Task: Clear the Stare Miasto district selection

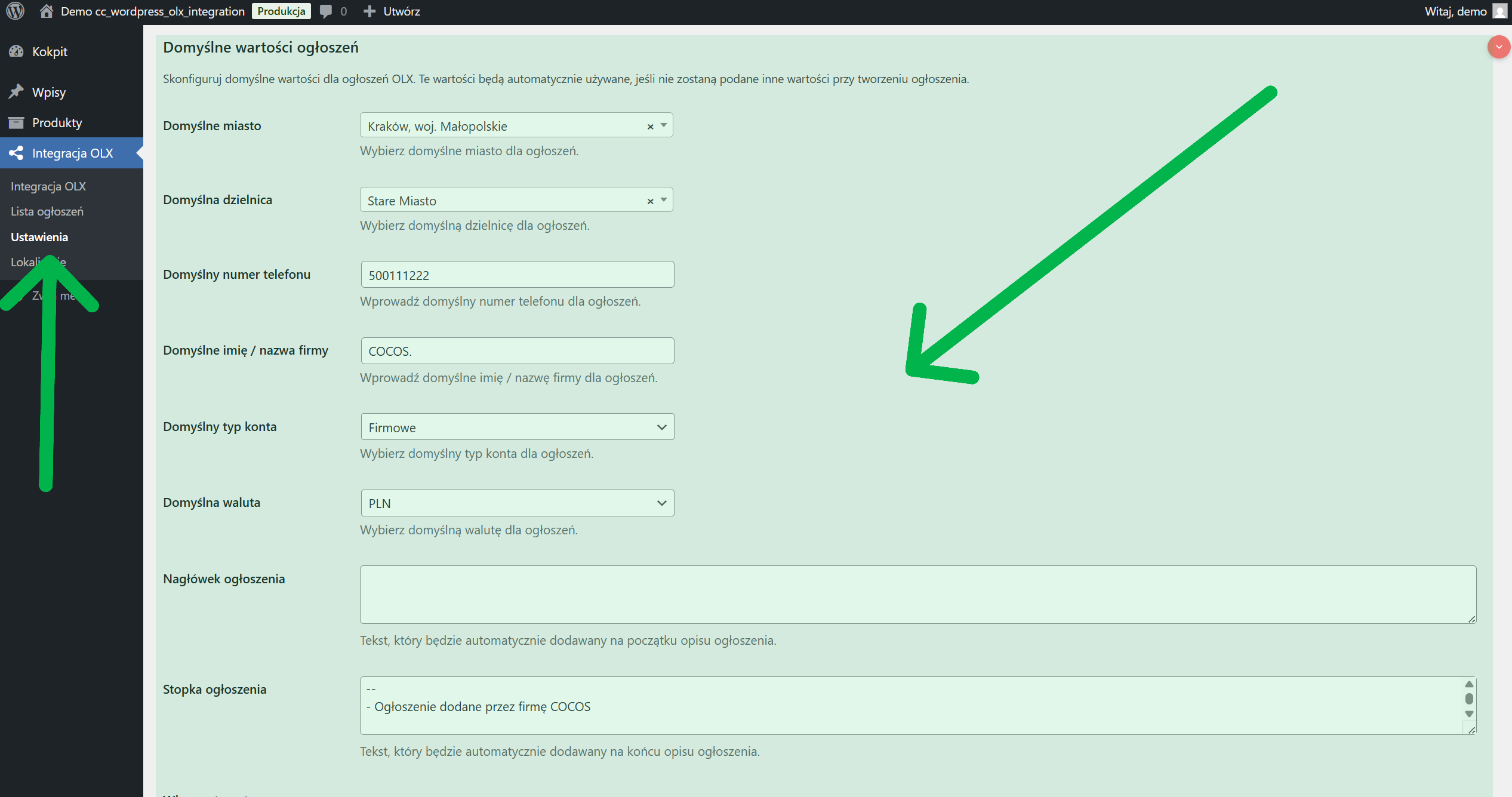Action: pyautogui.click(x=651, y=201)
